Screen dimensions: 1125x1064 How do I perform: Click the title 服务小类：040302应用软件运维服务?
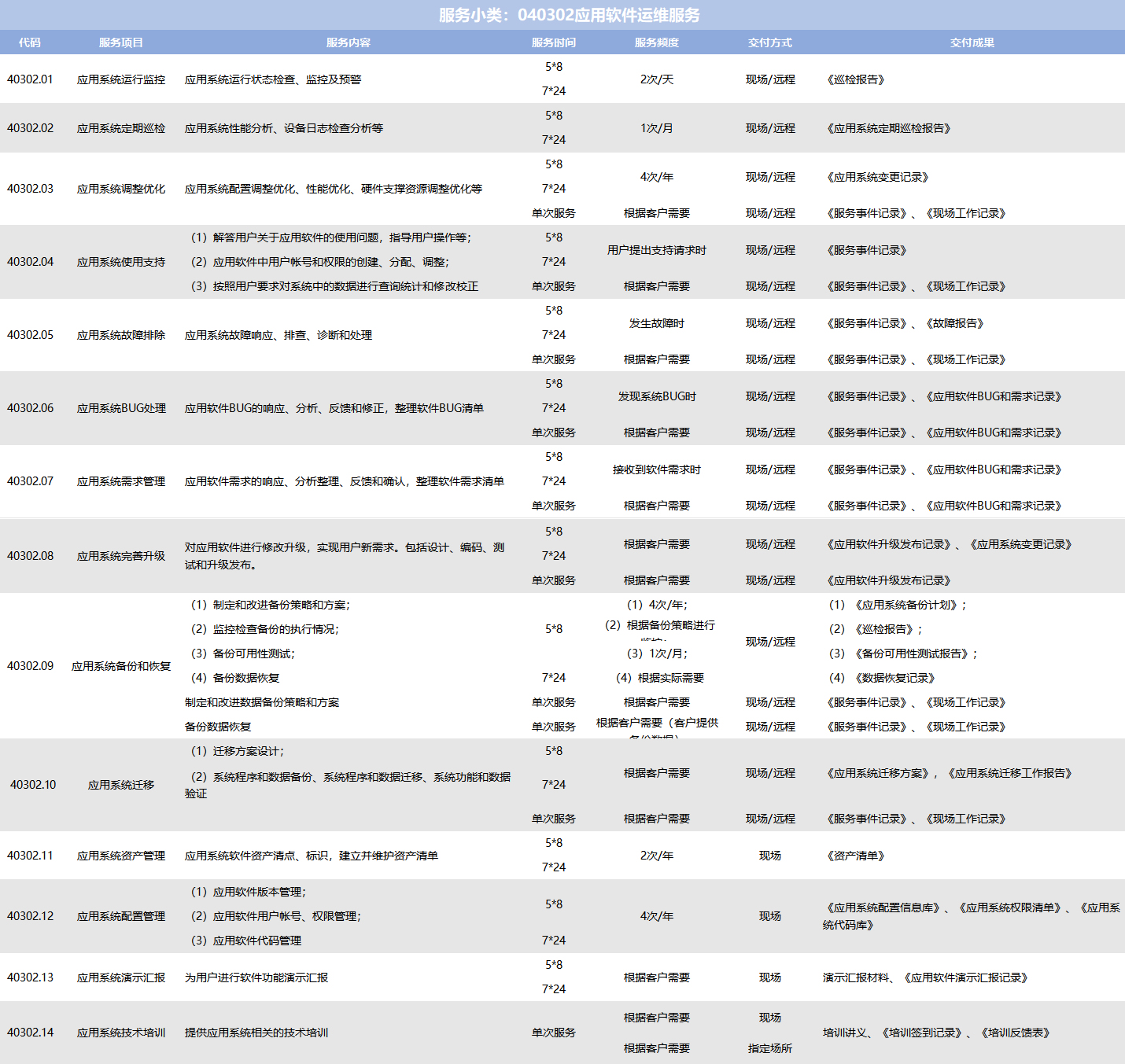[569, 15]
